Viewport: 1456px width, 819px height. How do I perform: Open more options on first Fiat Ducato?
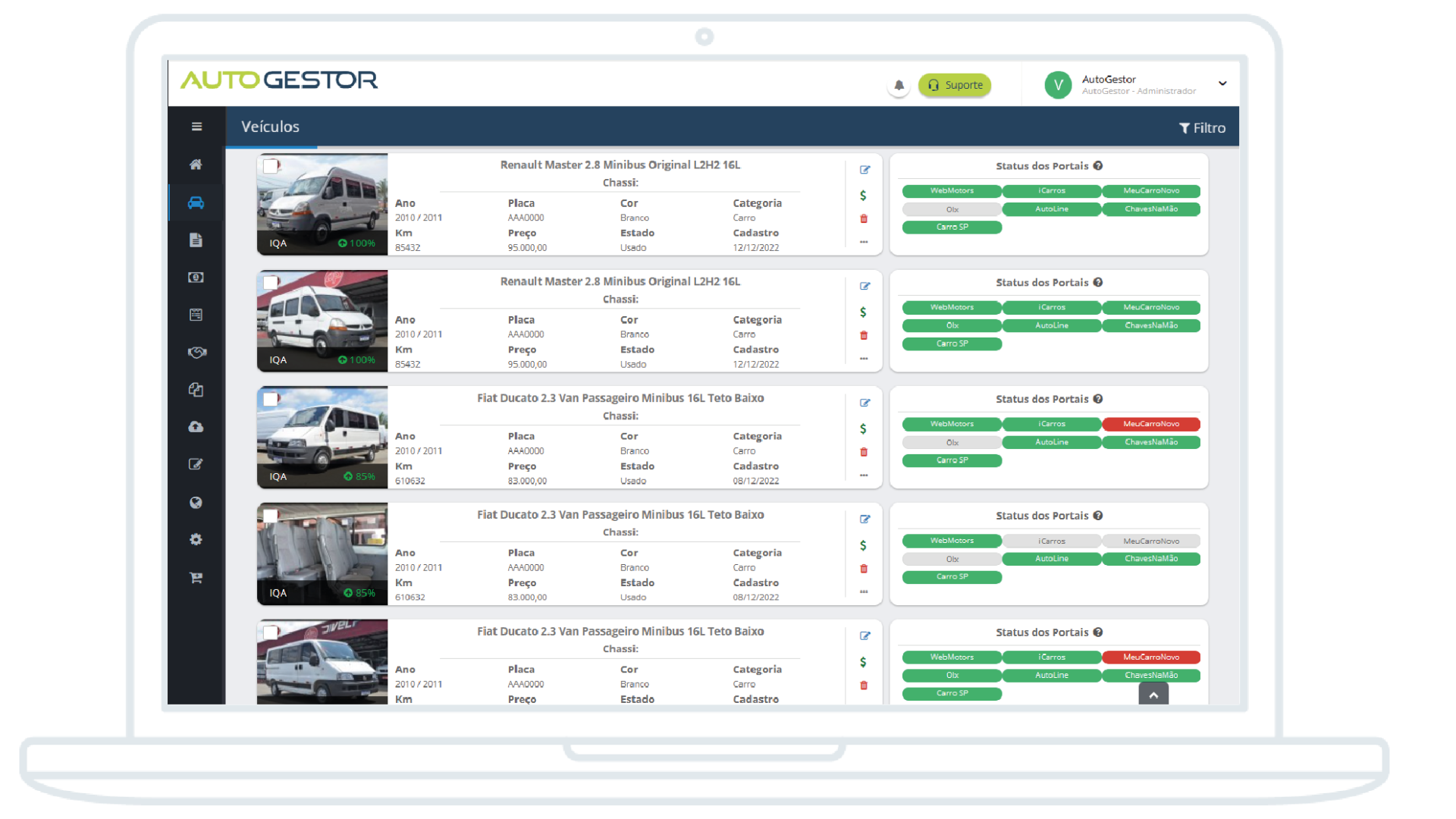pos(864,476)
